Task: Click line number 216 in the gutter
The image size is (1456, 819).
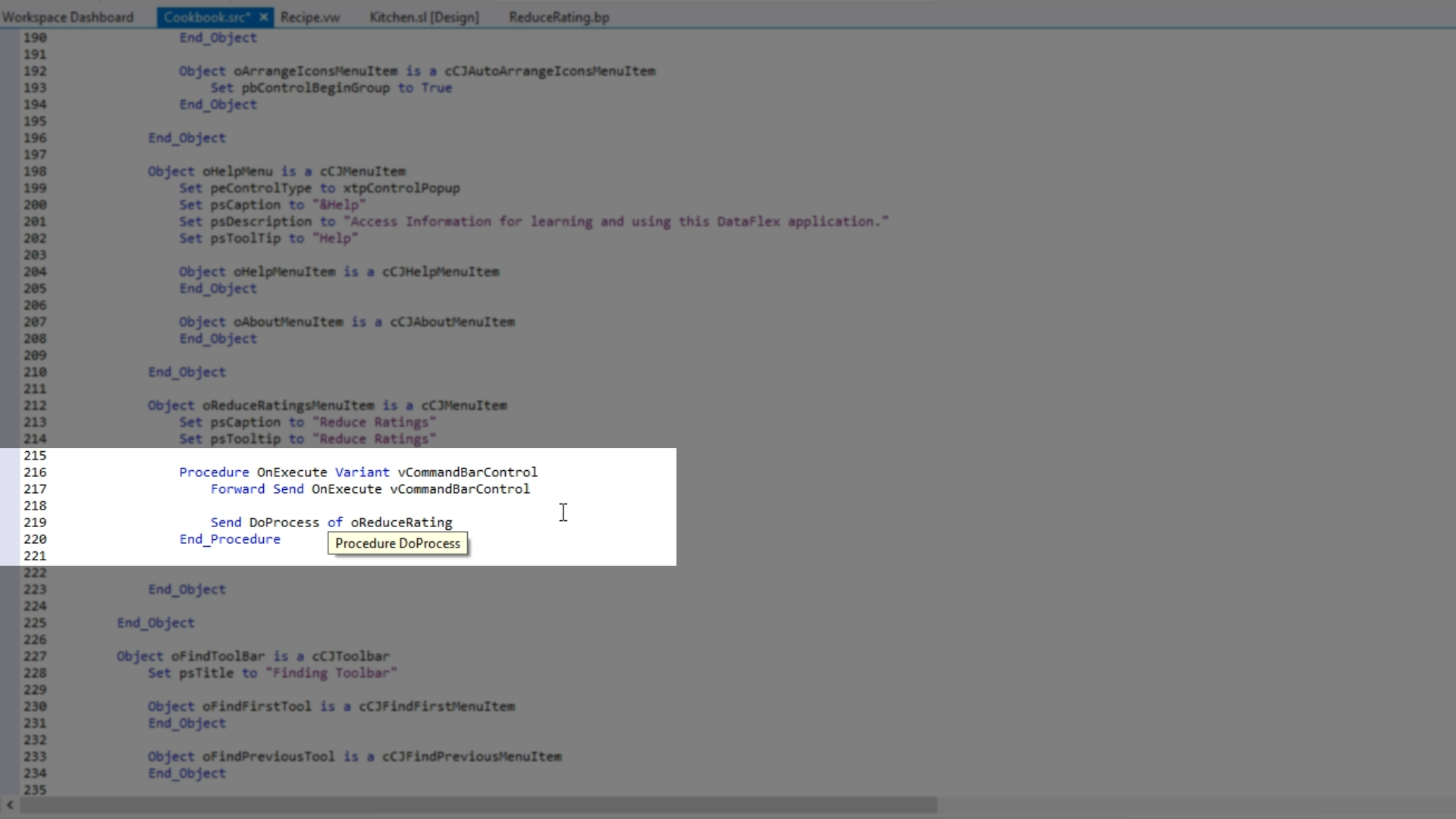Action: tap(35, 472)
